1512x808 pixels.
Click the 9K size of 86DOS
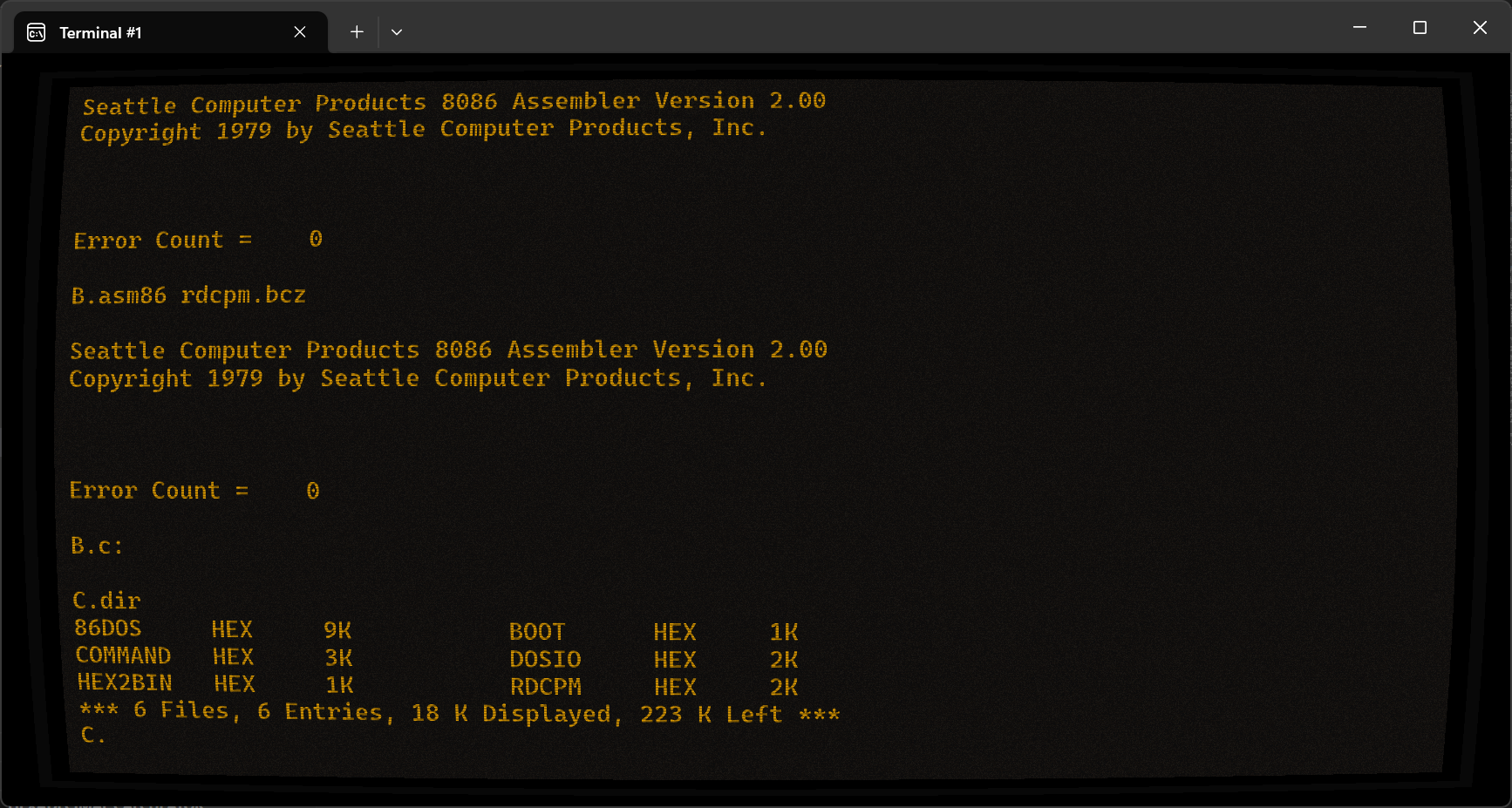[x=337, y=630]
